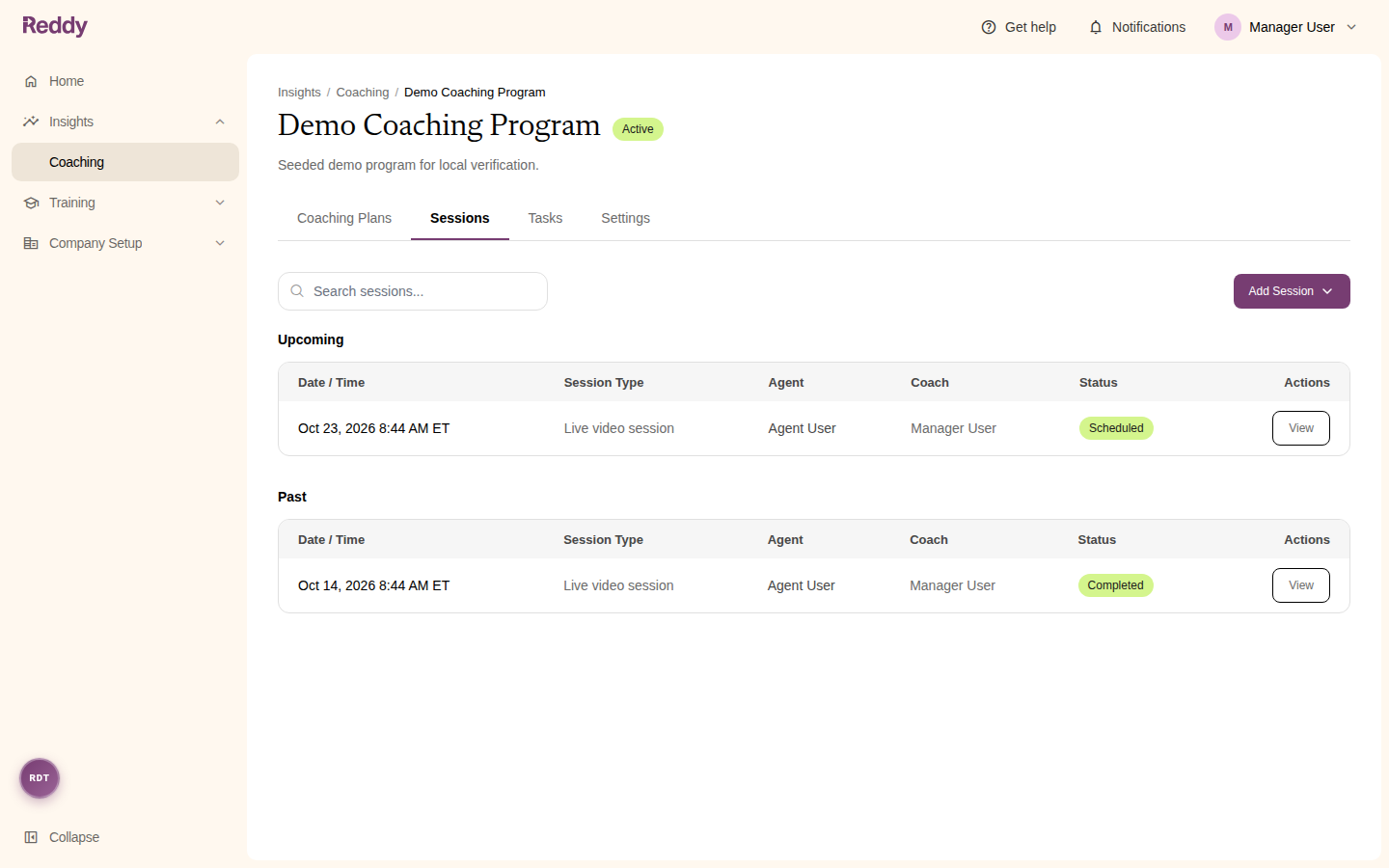Click the Get help question icon
Screen dimensions: 1389x868
click(x=989, y=27)
